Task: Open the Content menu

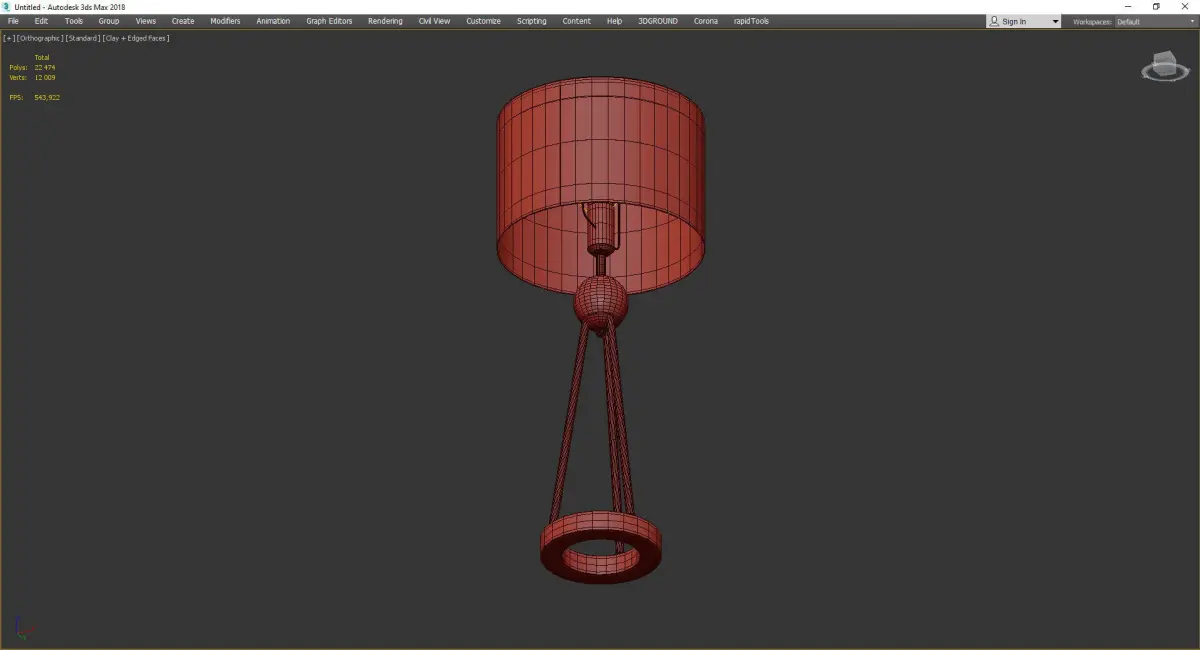Action: click(576, 21)
